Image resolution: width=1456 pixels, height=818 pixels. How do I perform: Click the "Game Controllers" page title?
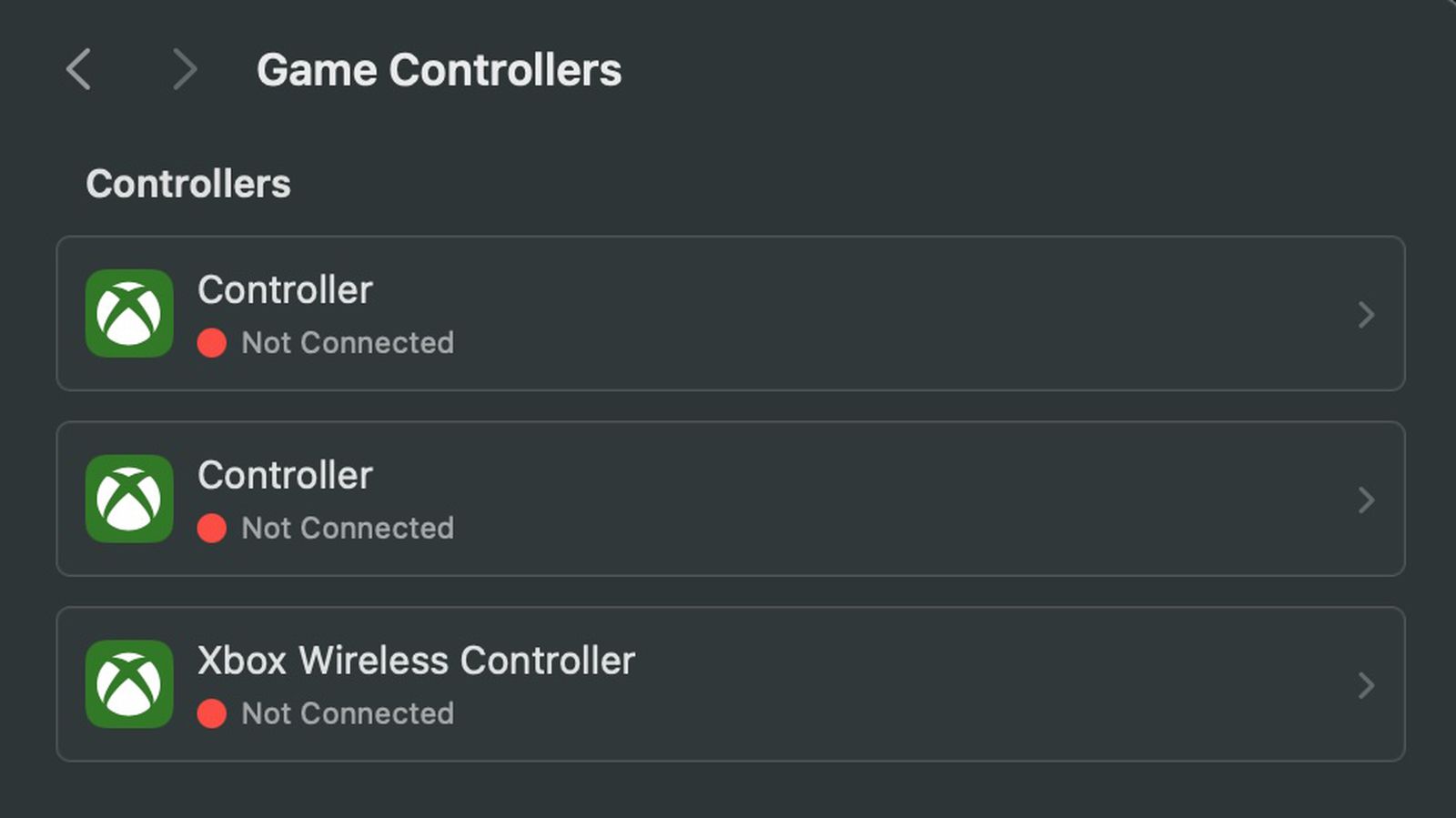click(x=439, y=70)
